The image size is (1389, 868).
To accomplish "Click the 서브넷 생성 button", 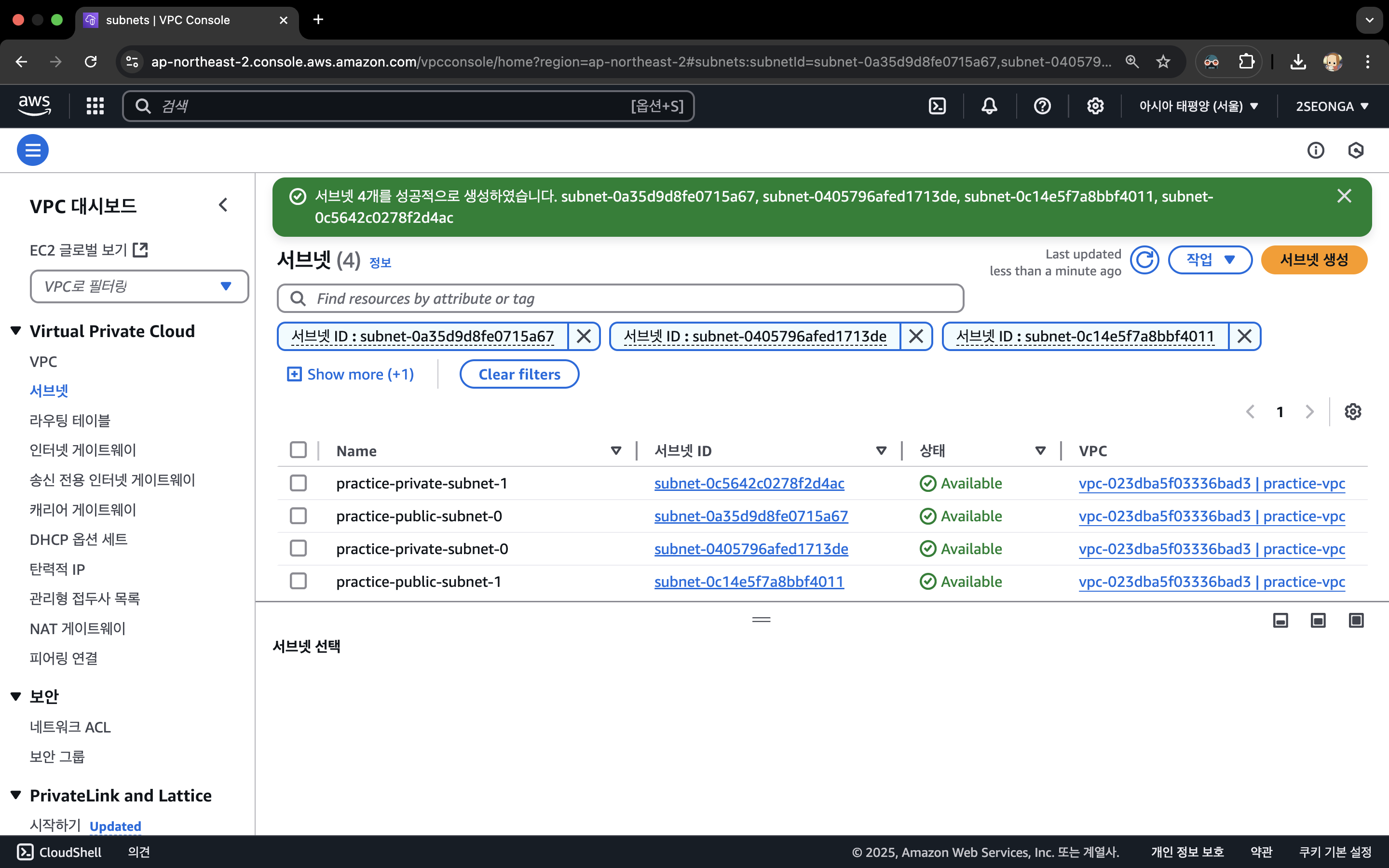I will pos(1314,260).
